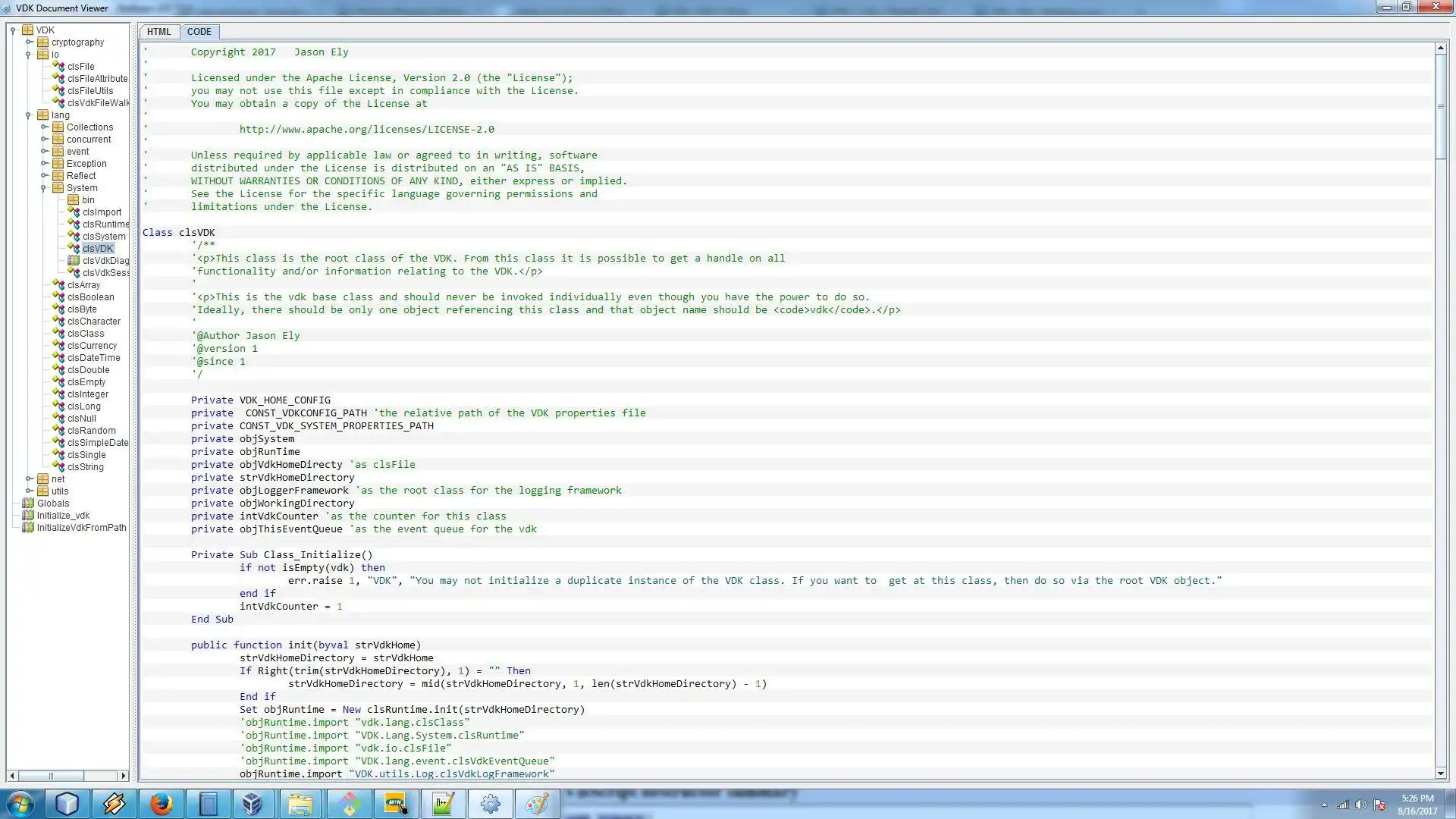This screenshot has height=819, width=1456.
Task: Expand the Collections package node
Action: tap(45, 127)
